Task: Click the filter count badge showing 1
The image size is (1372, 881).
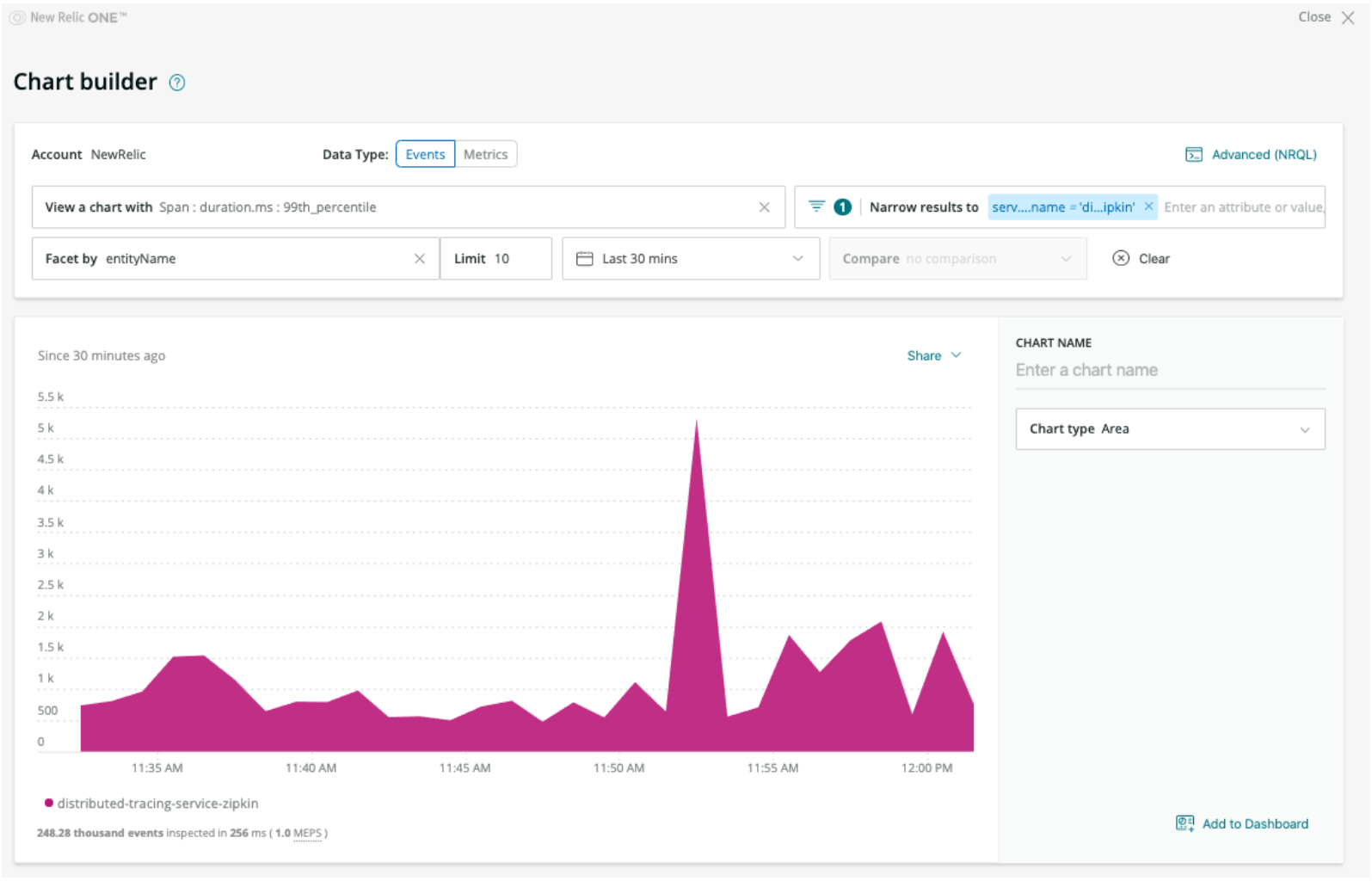Action: coord(843,206)
